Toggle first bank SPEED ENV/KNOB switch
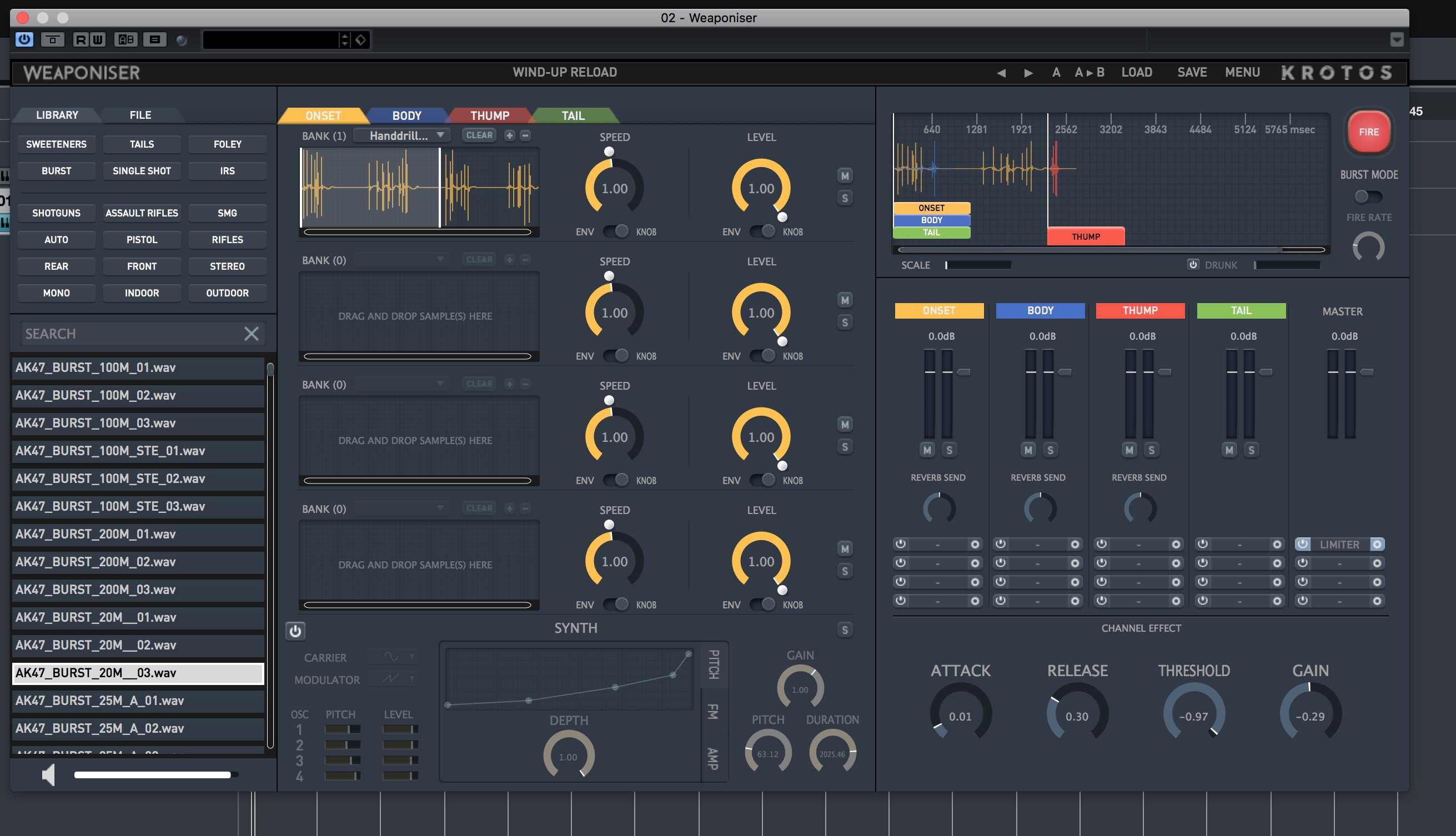Screen dimensions: 1456x836 tap(616, 231)
